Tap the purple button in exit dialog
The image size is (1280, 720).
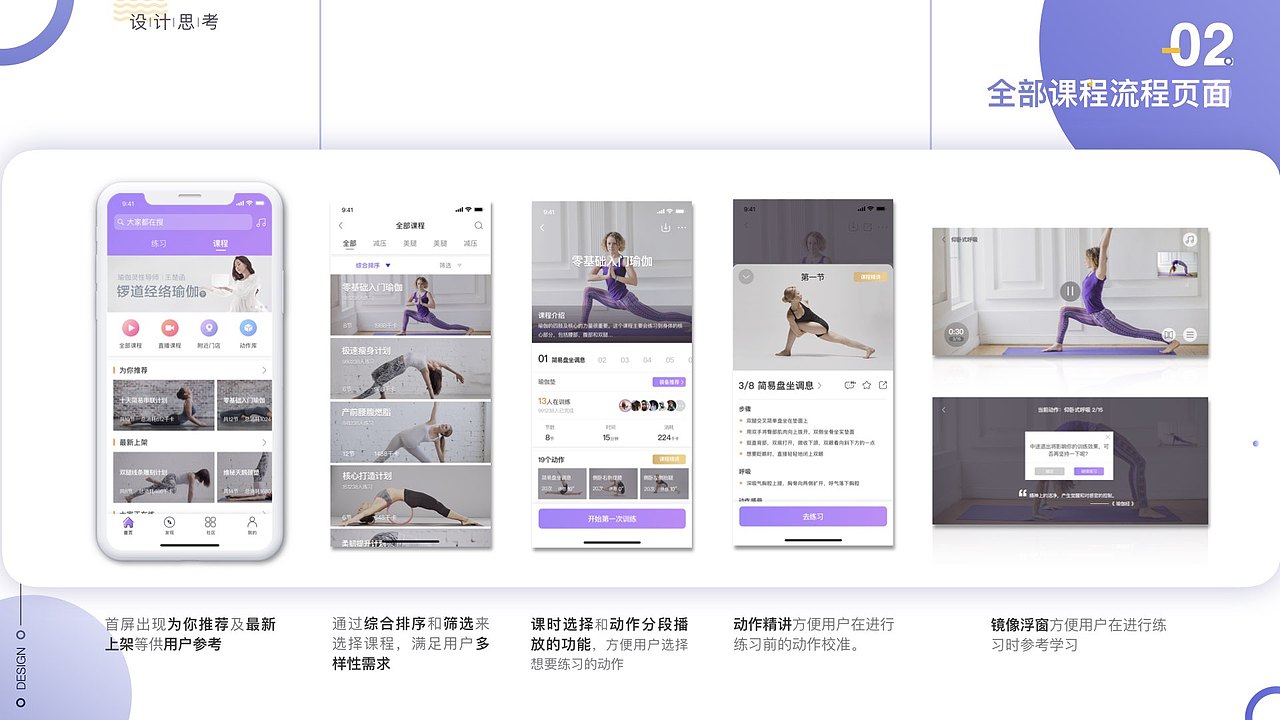[1088, 471]
